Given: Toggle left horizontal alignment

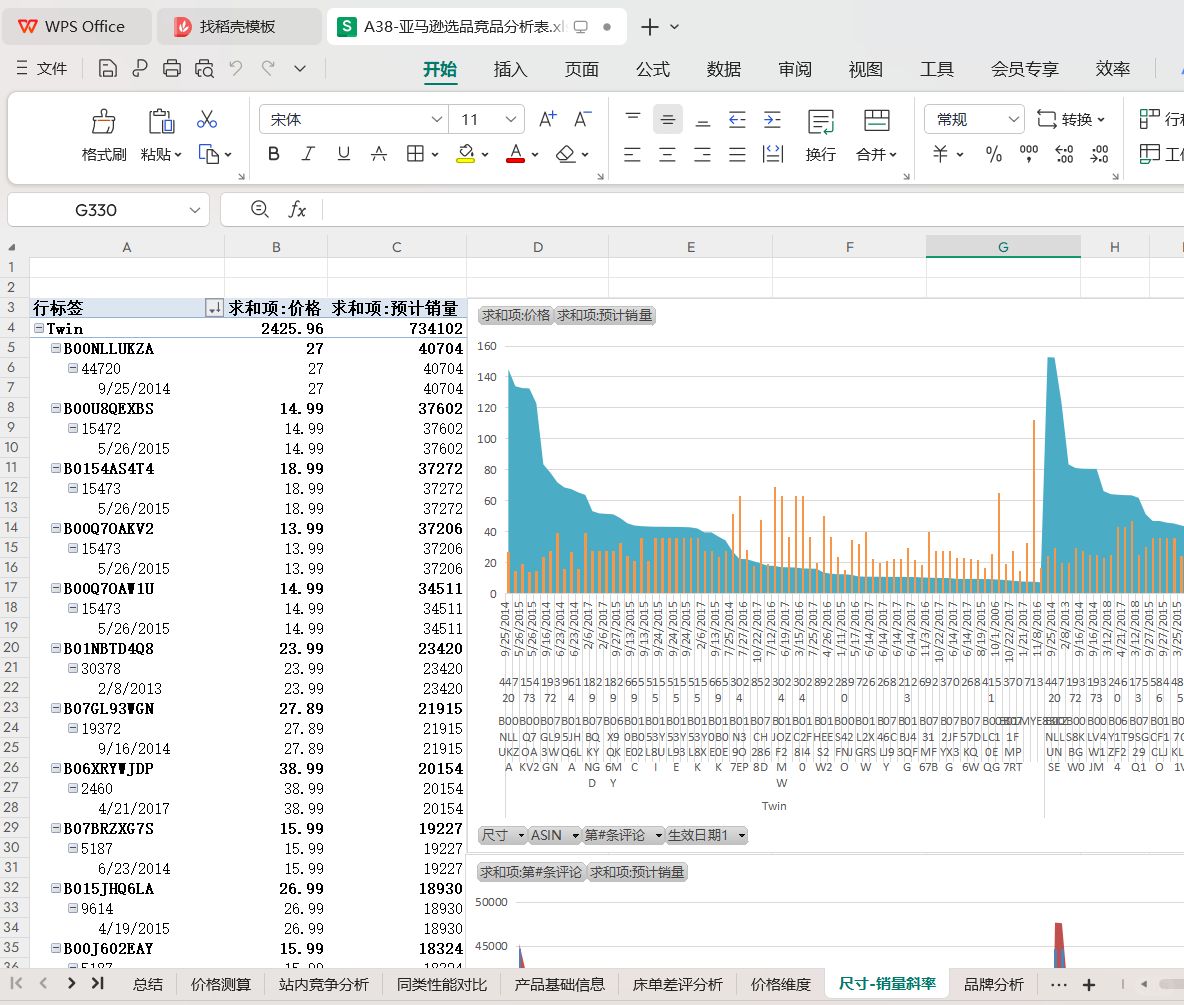Looking at the screenshot, I should pyautogui.click(x=632, y=155).
